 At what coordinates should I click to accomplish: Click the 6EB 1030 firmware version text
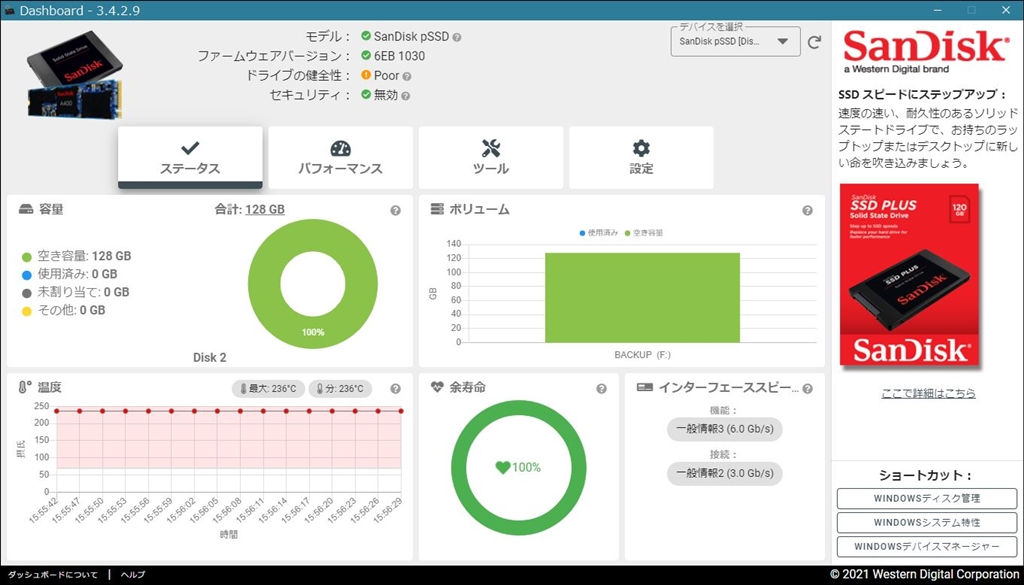pyautogui.click(x=400, y=56)
